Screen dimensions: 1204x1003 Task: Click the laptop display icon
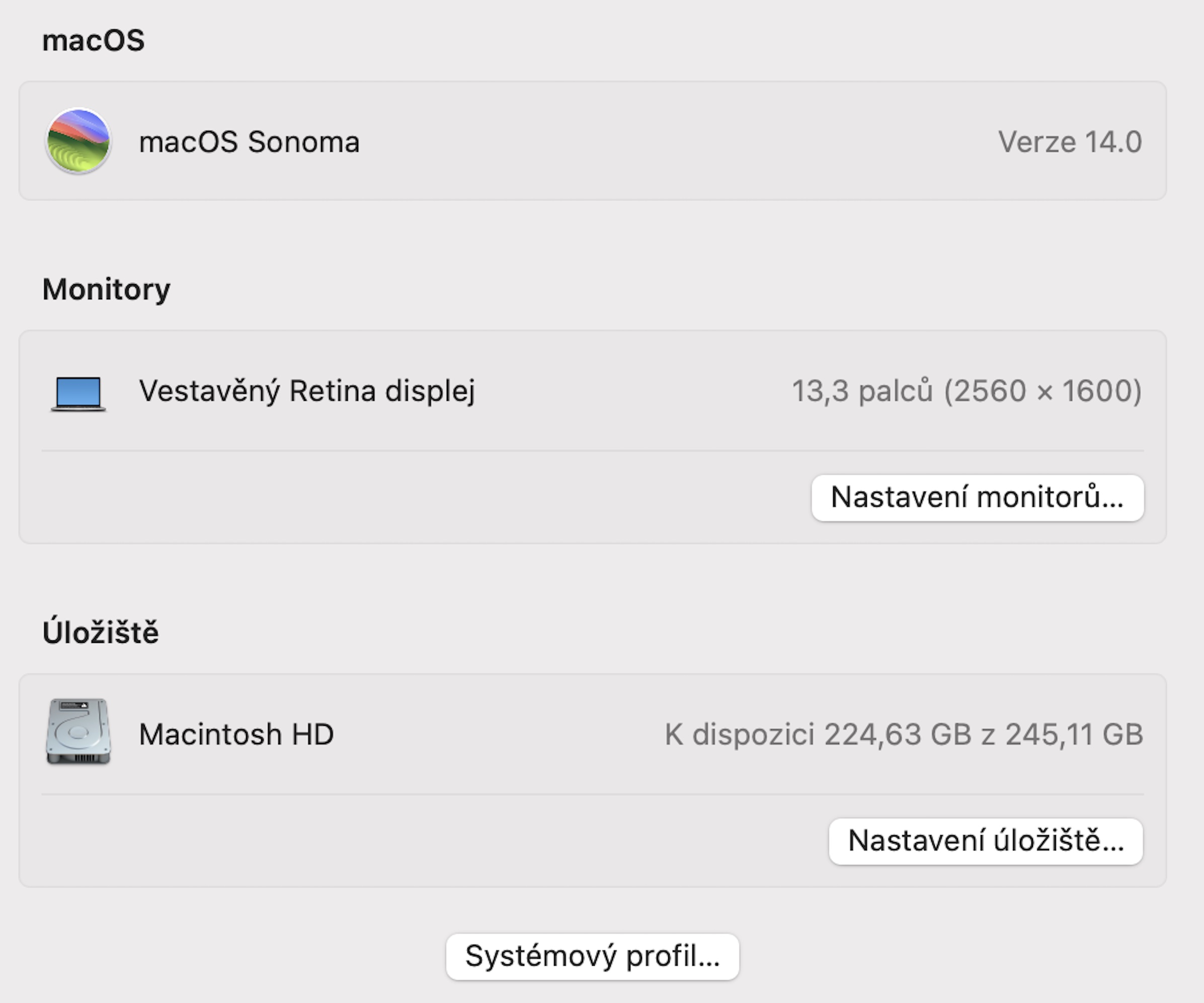(x=78, y=393)
